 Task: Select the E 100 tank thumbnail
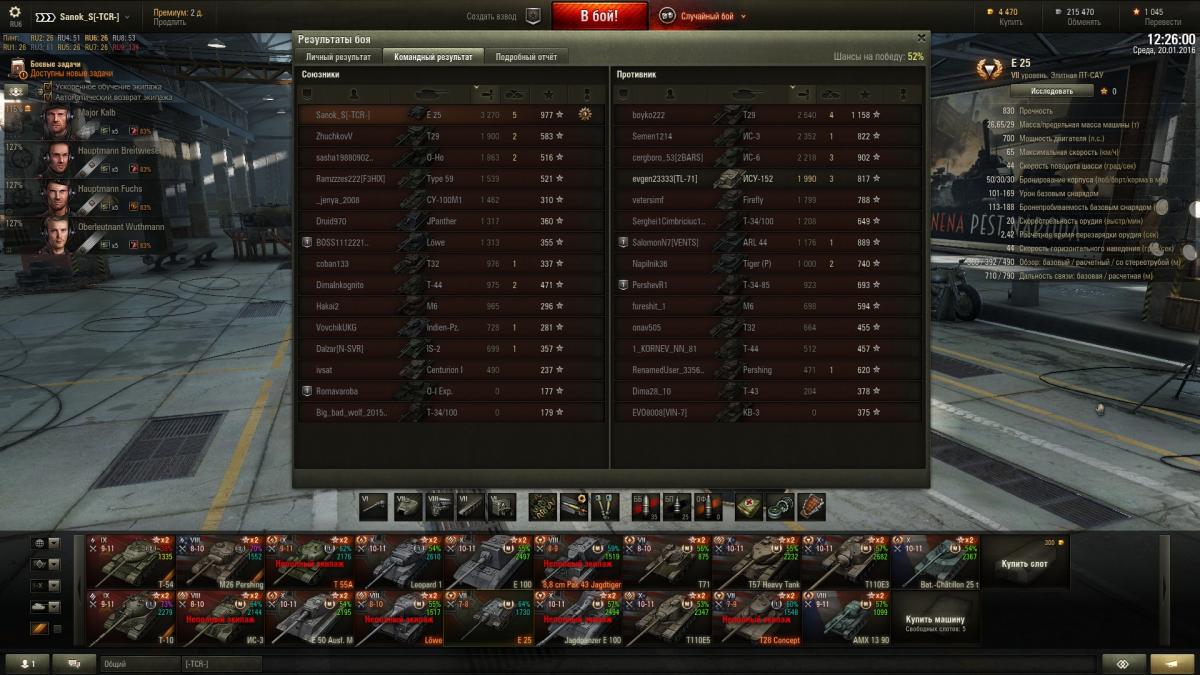(x=488, y=562)
